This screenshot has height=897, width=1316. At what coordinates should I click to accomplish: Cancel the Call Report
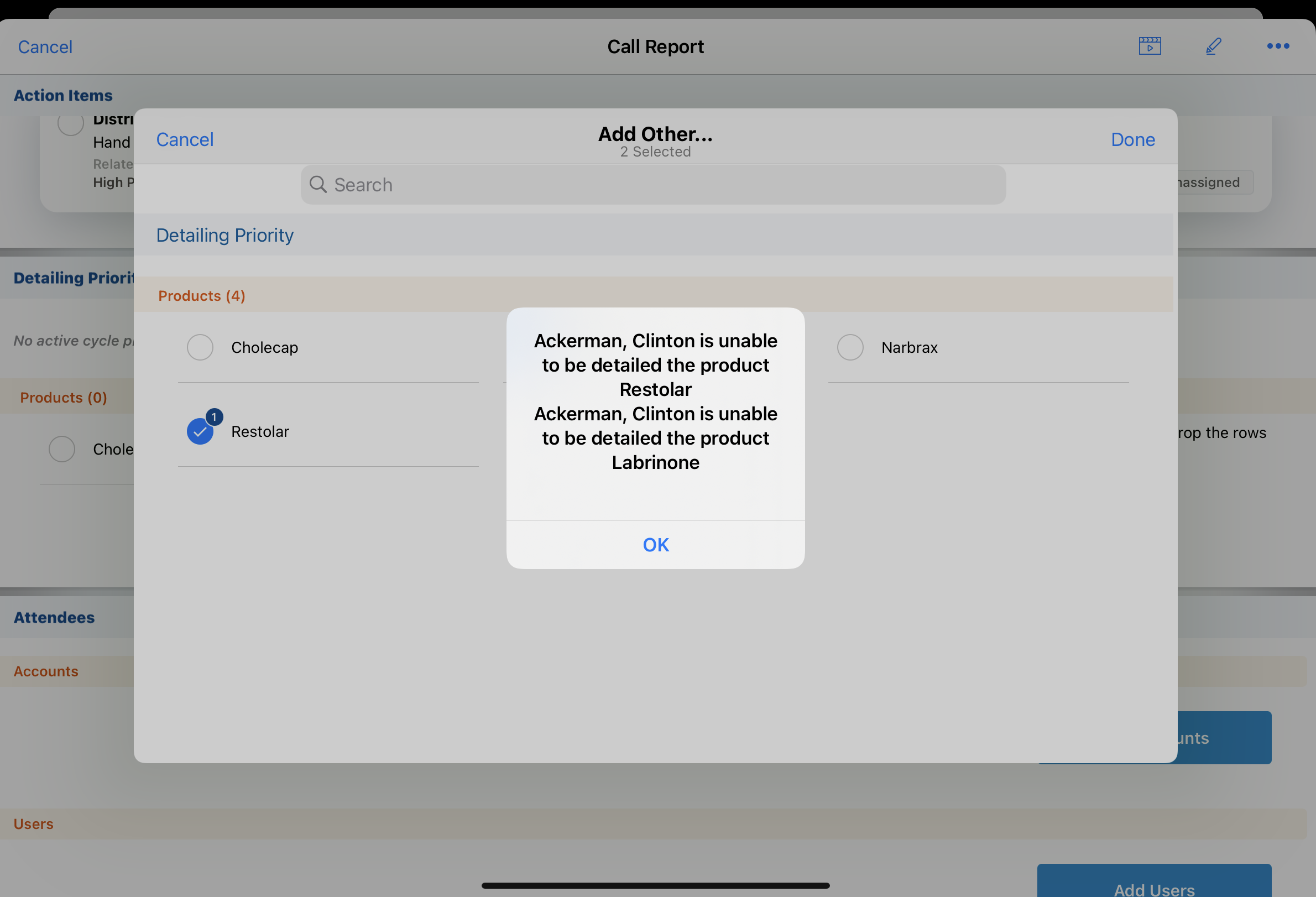45,46
